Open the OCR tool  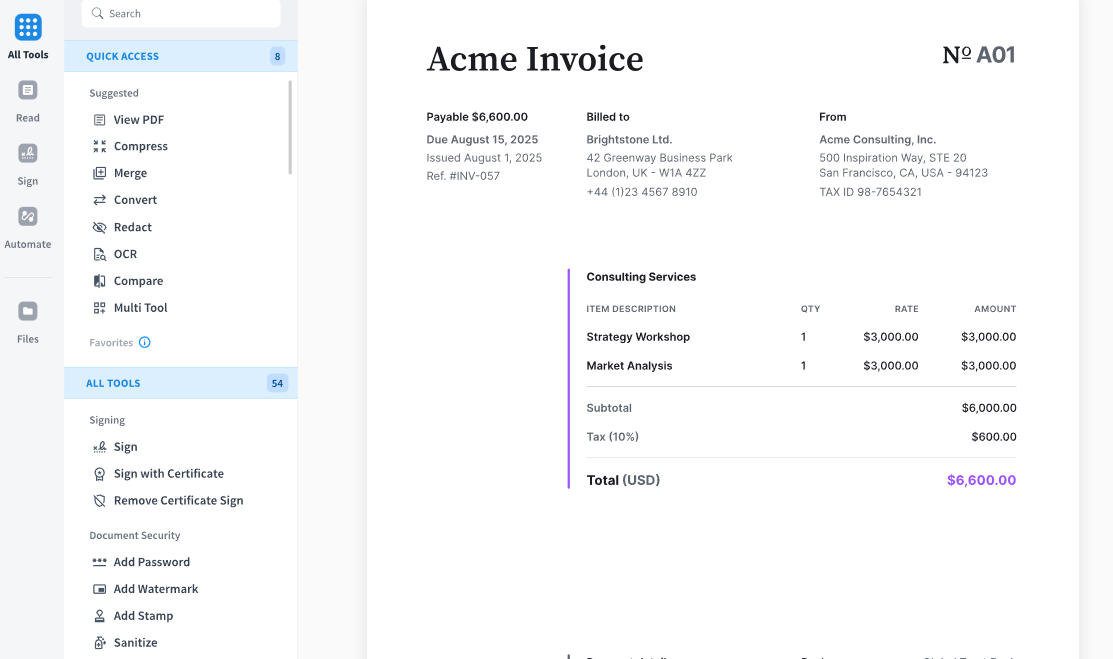tap(125, 254)
